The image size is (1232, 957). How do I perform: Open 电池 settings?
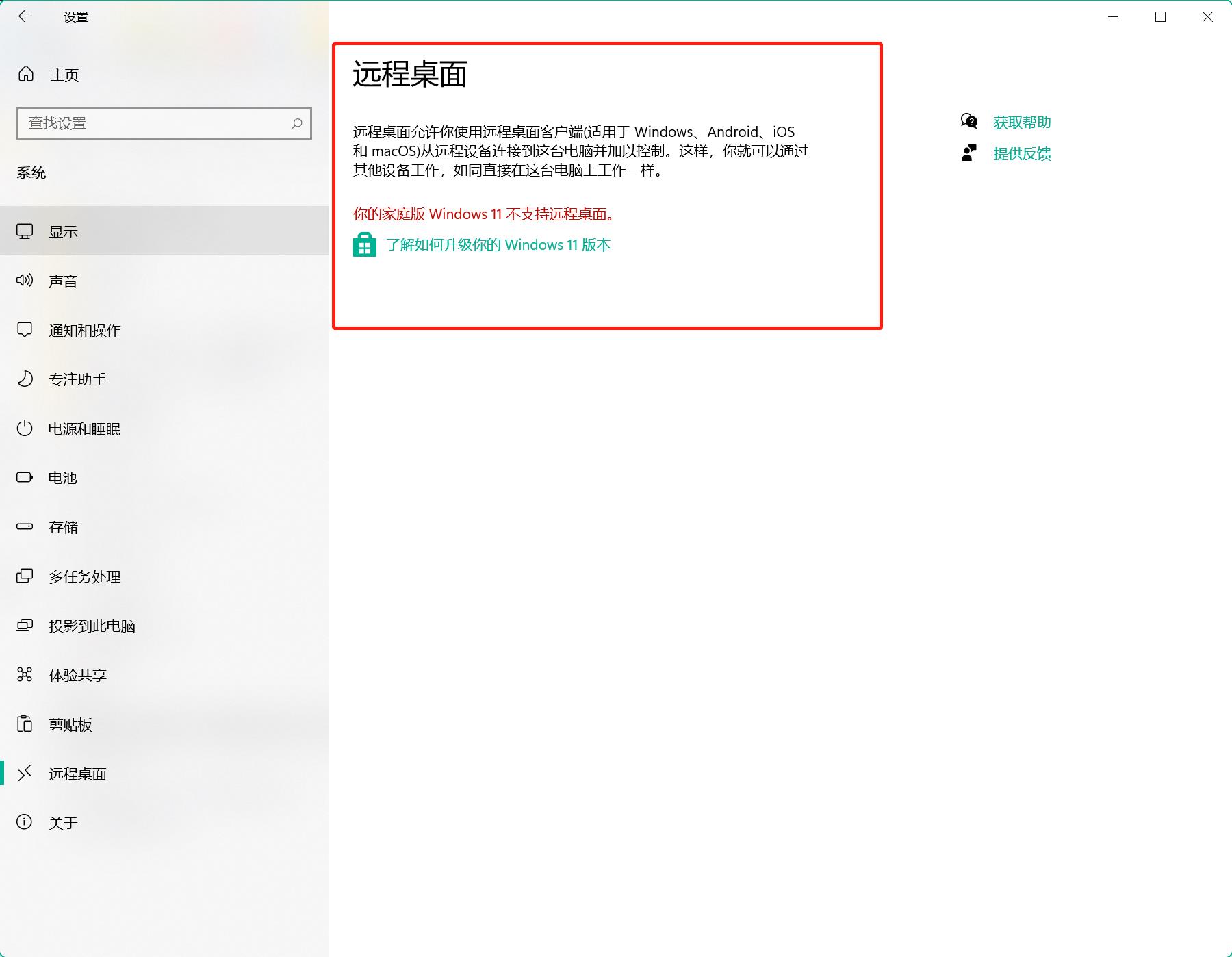click(164, 478)
